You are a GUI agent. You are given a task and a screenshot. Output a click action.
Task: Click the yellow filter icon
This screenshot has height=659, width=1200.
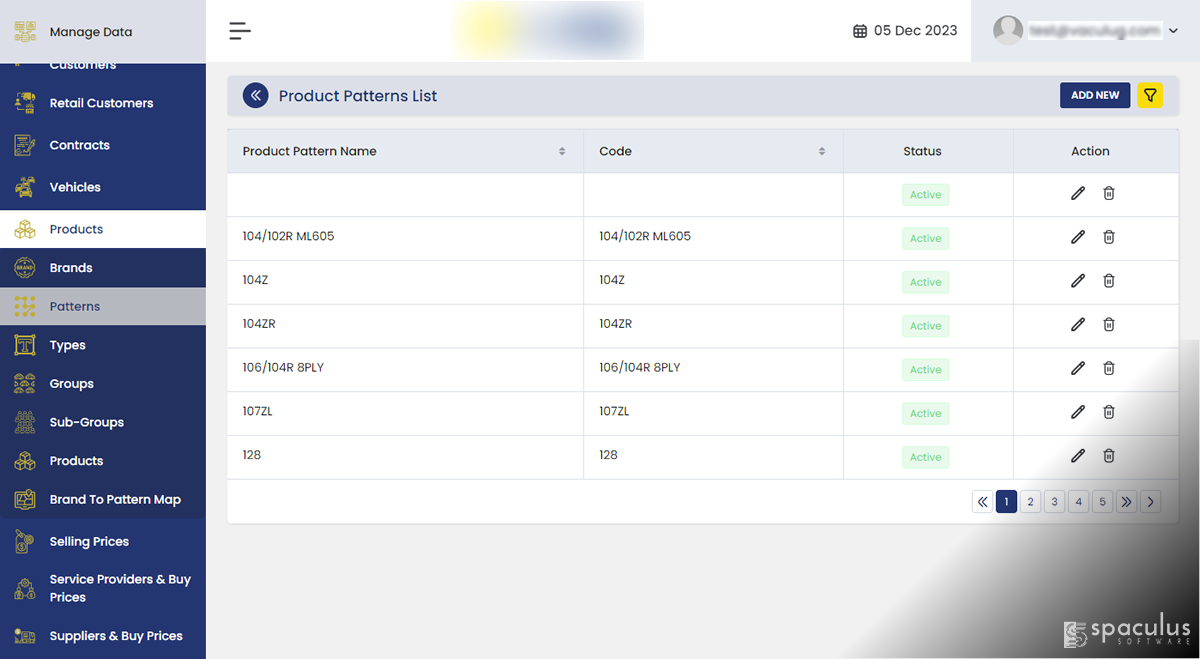click(1150, 95)
